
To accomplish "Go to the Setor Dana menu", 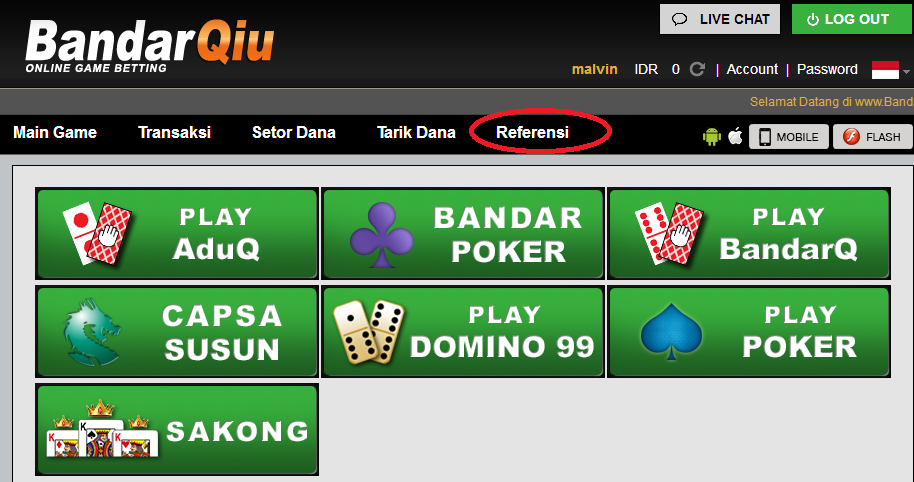I will point(294,132).
